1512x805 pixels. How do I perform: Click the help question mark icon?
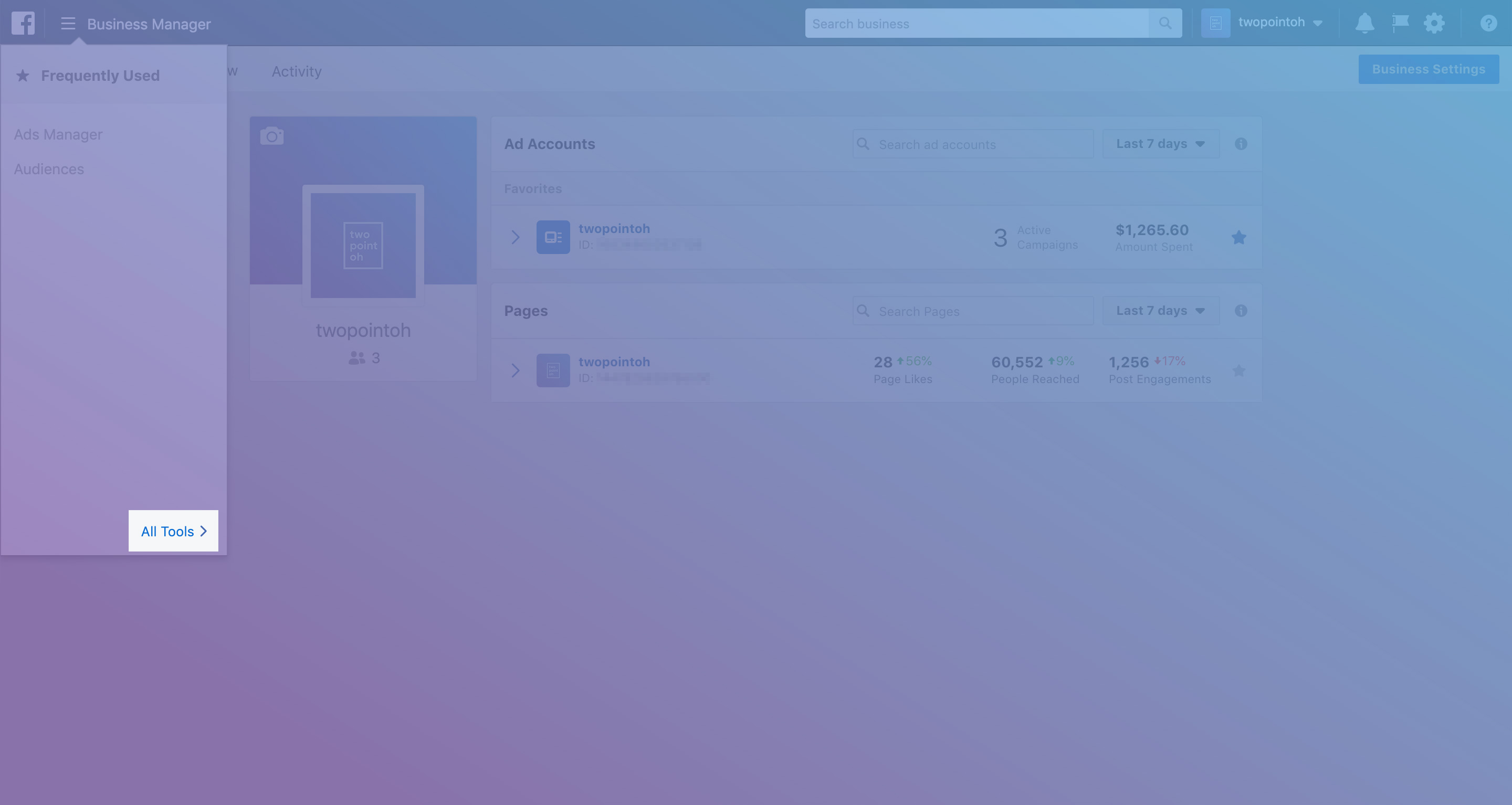coord(1488,24)
